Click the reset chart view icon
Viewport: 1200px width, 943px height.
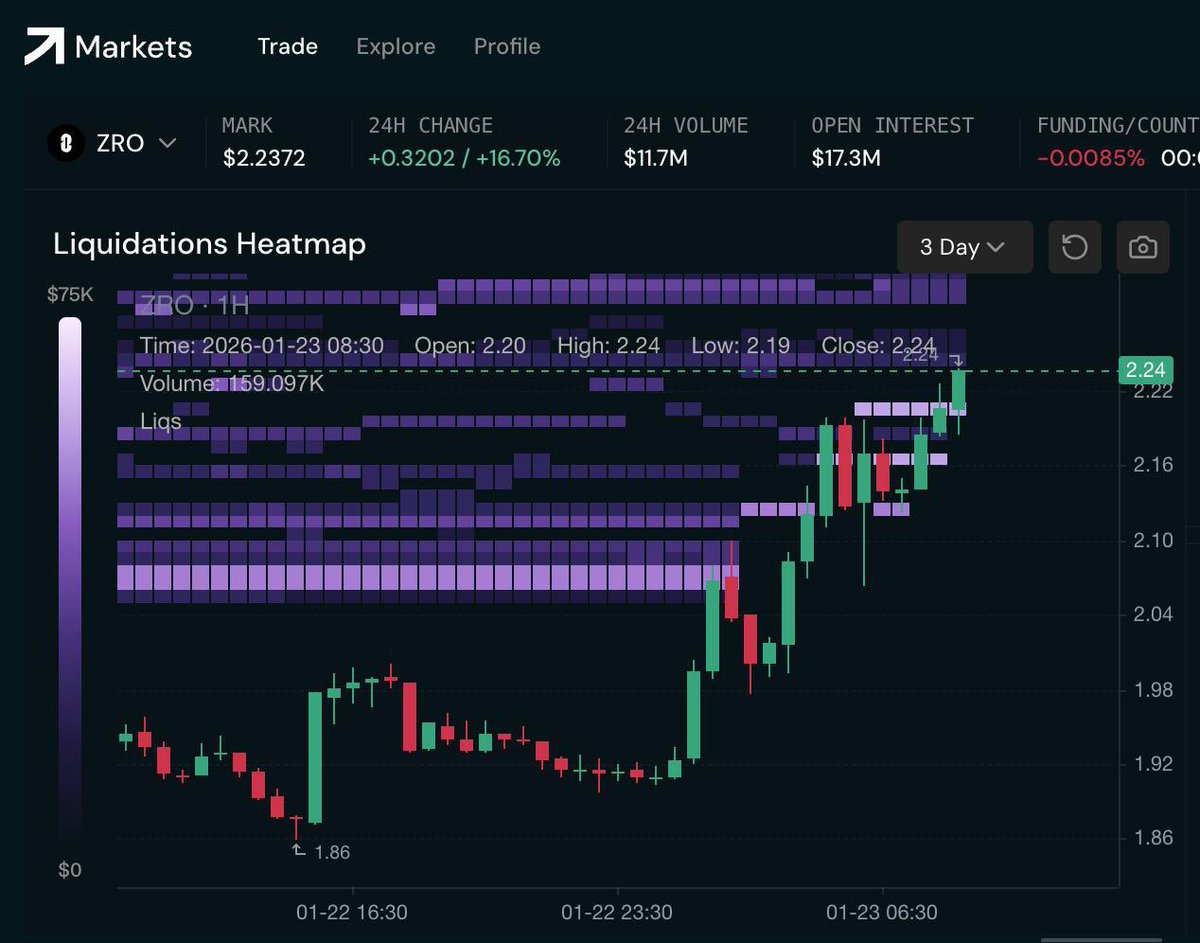1074,247
